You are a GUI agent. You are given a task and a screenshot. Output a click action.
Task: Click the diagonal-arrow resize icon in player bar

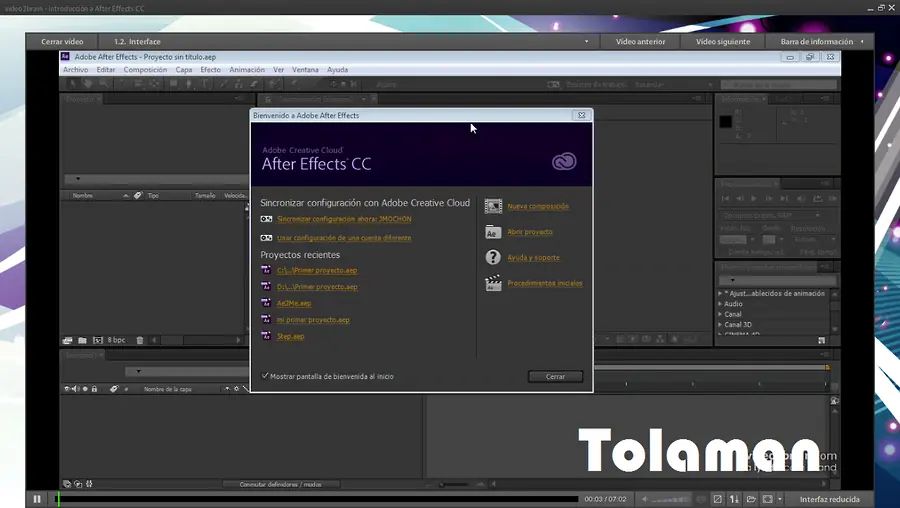pos(717,499)
